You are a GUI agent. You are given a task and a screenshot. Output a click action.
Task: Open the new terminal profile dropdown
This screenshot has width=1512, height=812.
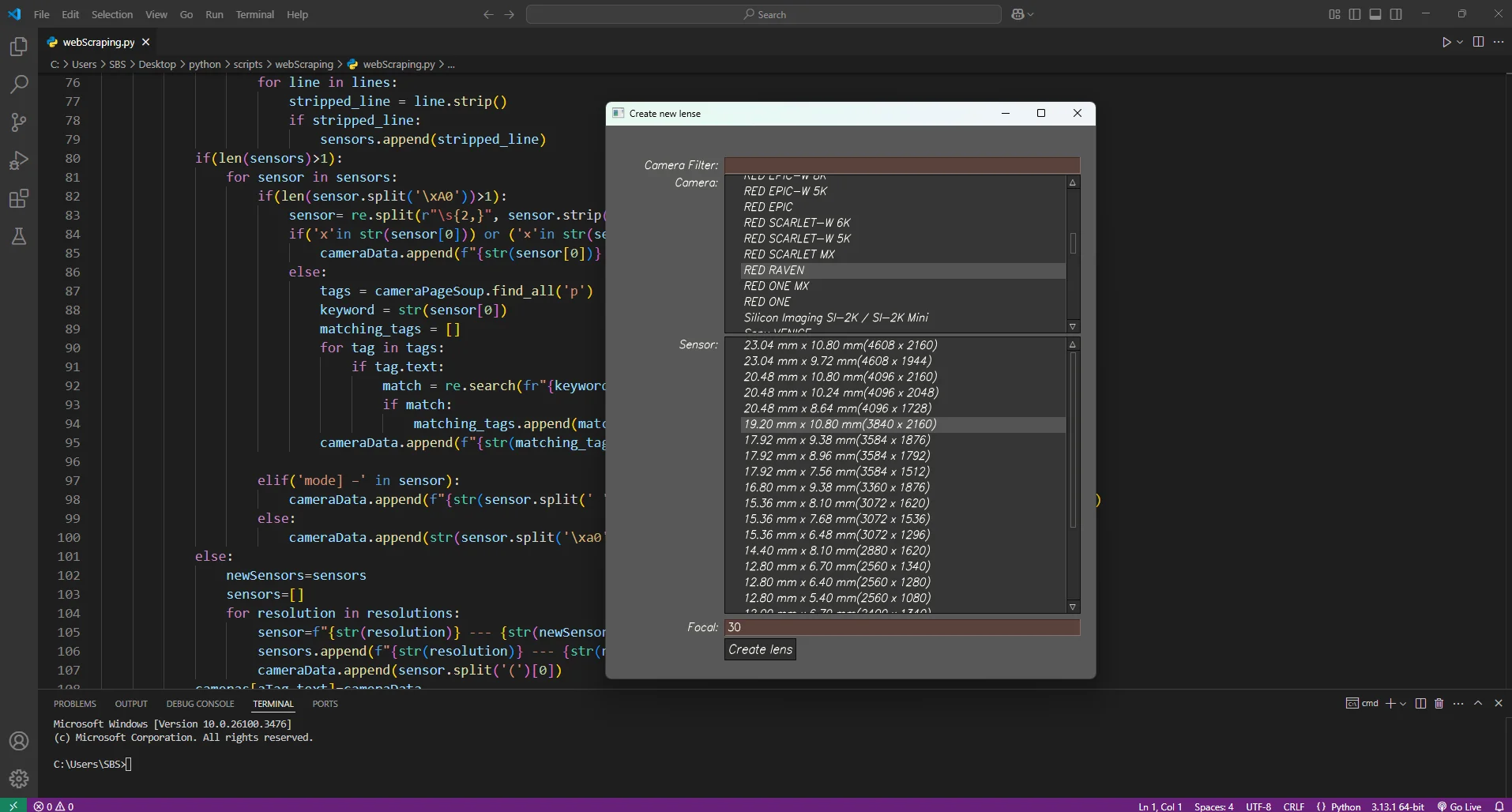[x=1402, y=703]
